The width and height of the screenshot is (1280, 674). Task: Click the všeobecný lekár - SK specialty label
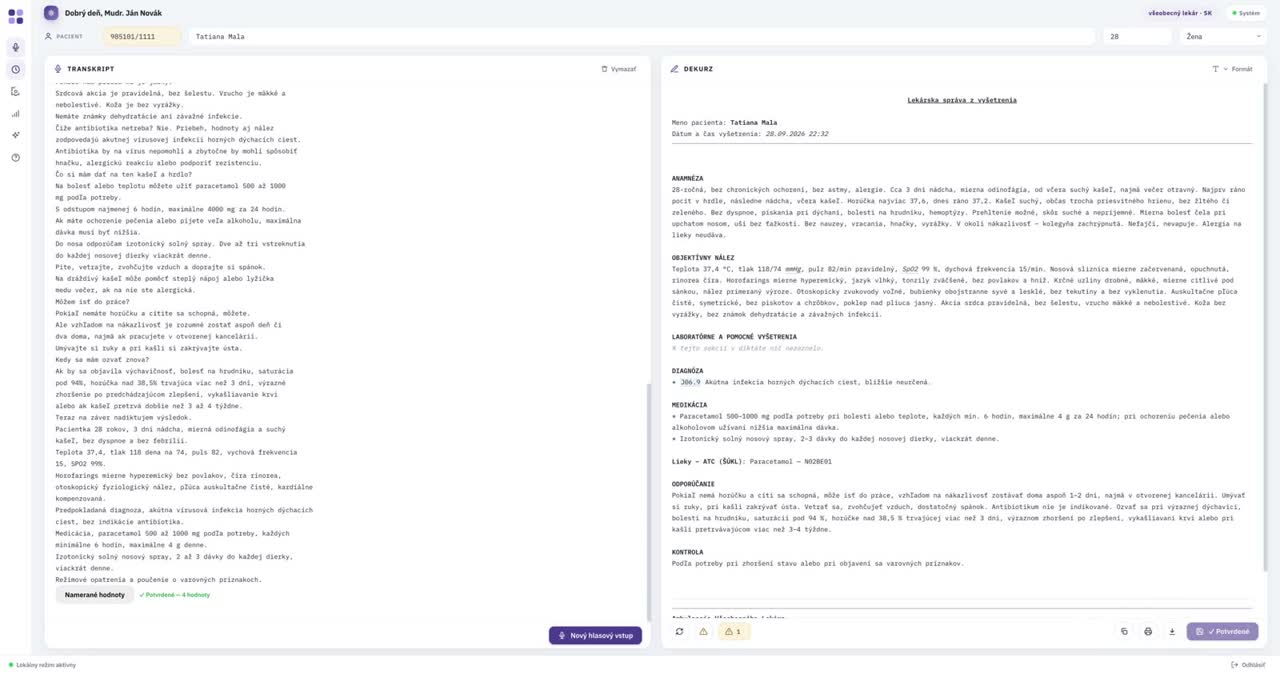[x=1180, y=13]
